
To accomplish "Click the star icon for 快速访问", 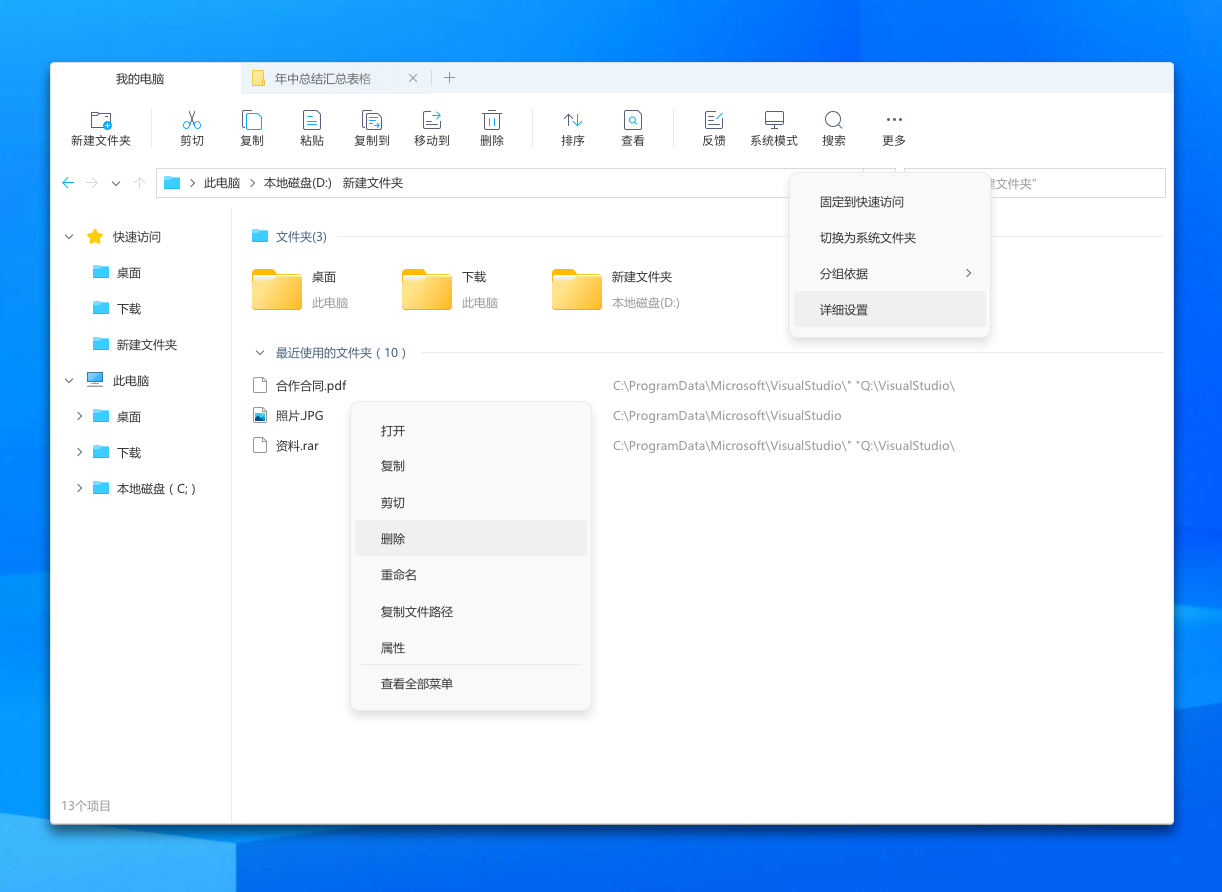I will tap(95, 237).
